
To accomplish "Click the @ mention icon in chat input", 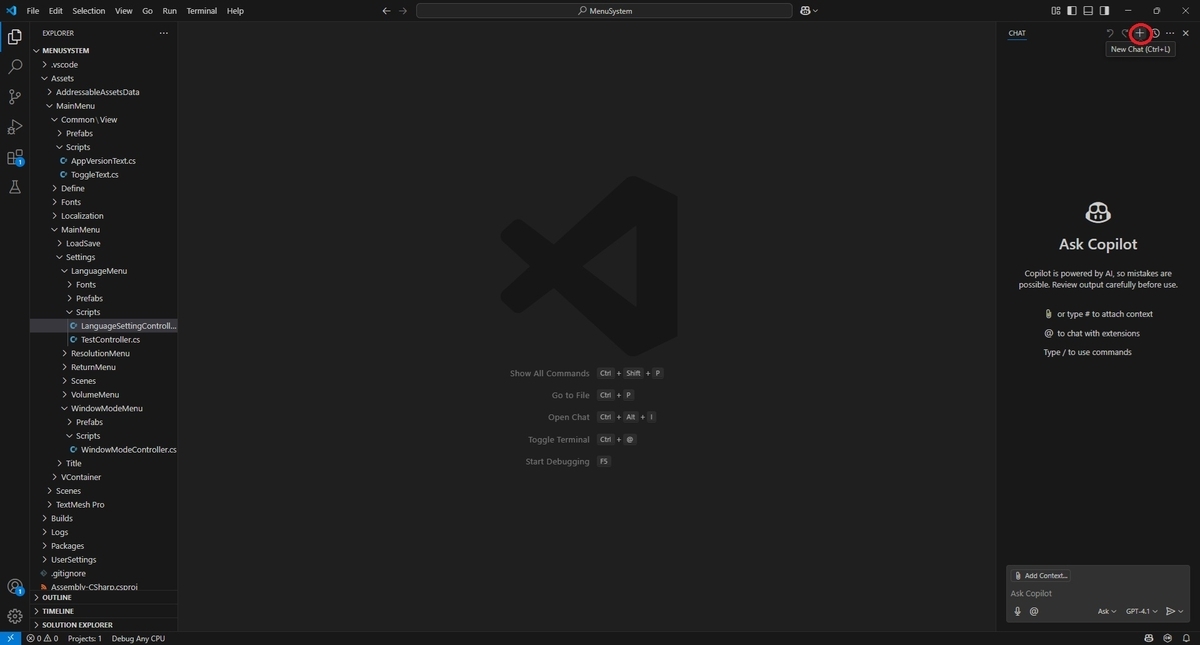I will coord(1034,611).
